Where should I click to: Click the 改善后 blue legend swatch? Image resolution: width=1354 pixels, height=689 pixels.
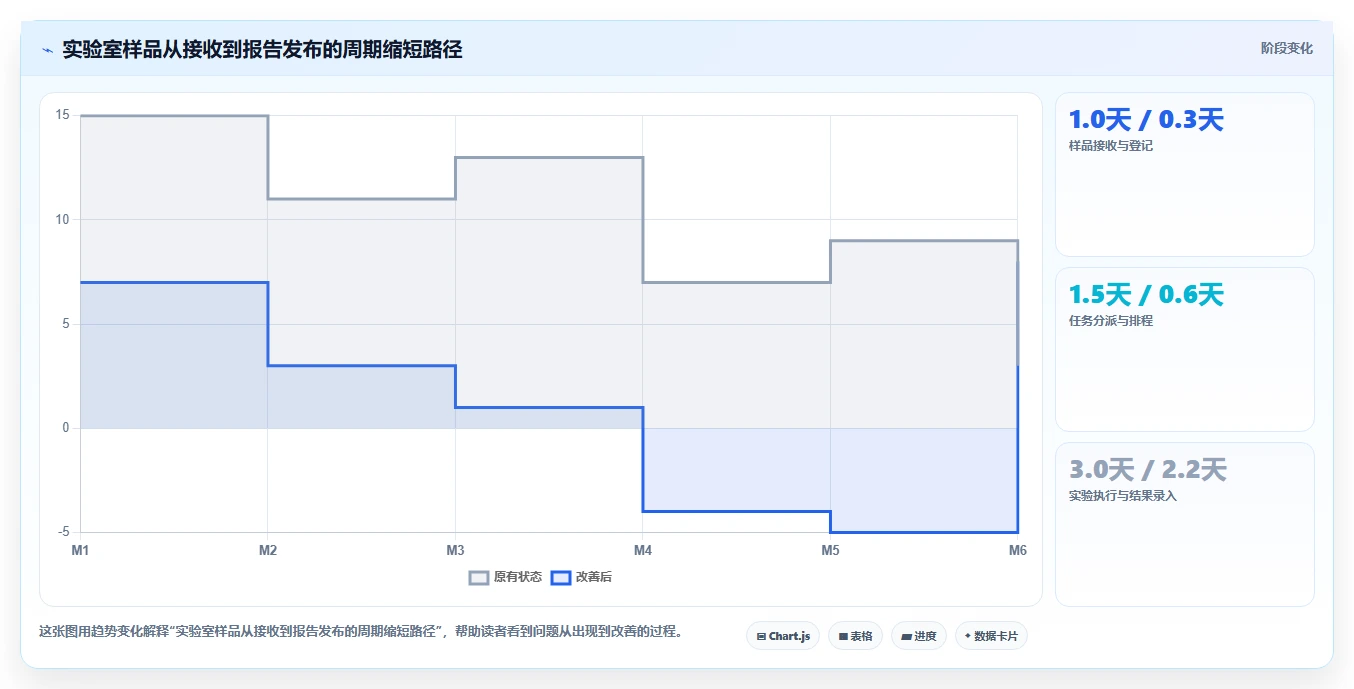click(x=561, y=577)
